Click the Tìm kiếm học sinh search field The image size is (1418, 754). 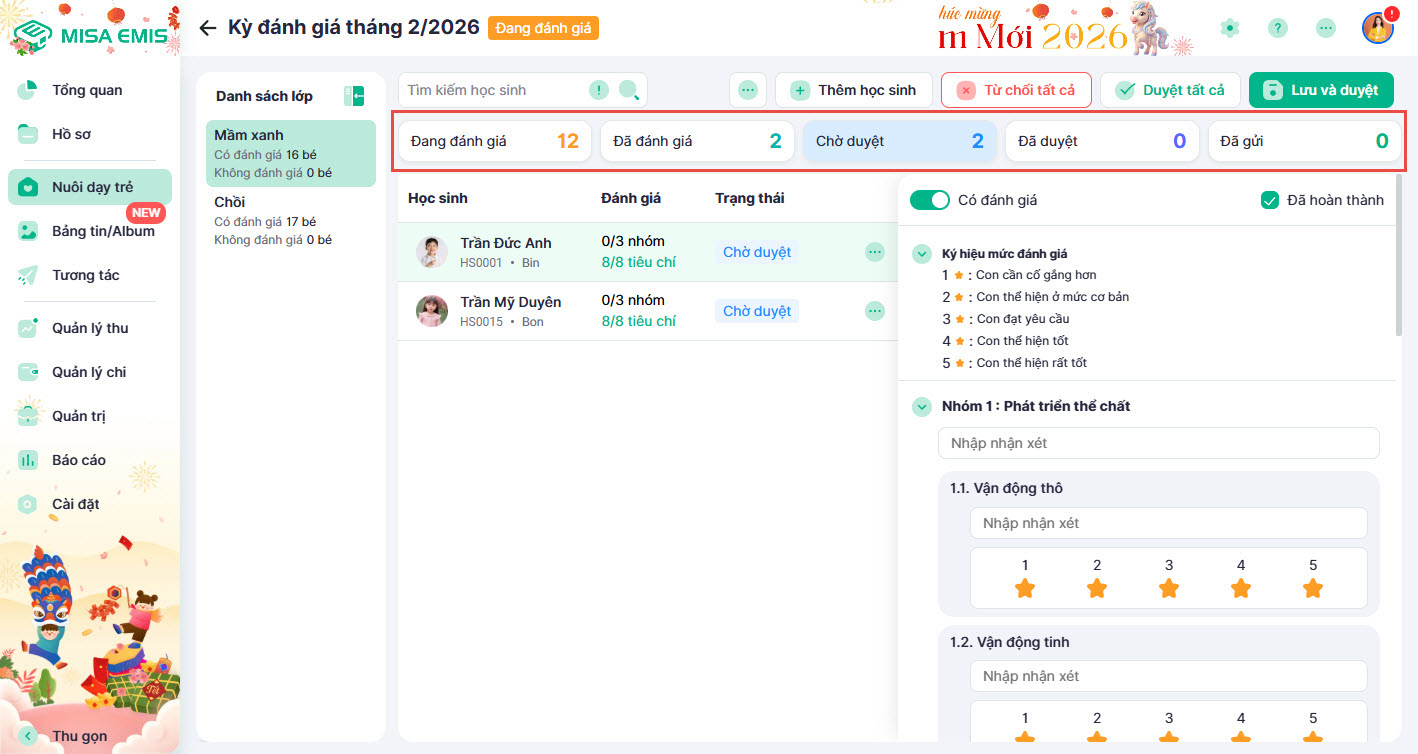click(x=495, y=91)
